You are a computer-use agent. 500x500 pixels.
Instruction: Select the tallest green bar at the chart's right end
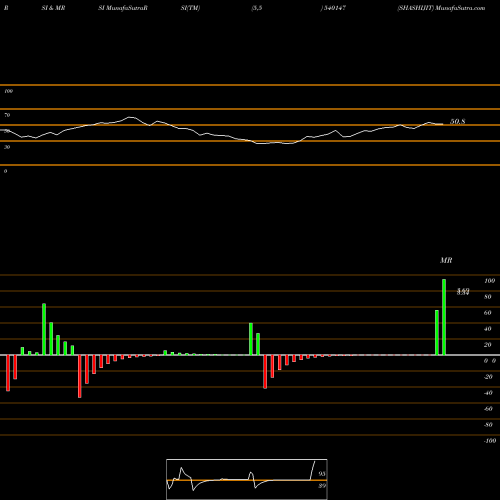click(444, 317)
